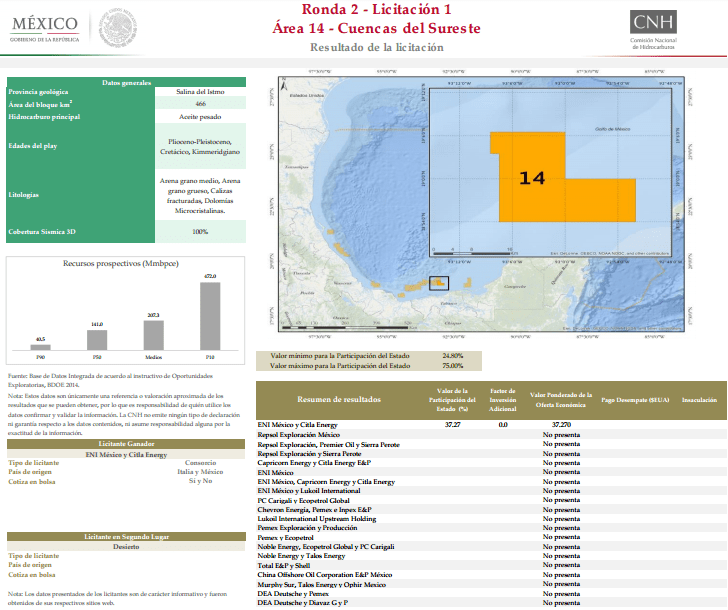The image size is (728, 610).
Task: Select the P10 bar in prospective resources chart
Action: (210, 316)
